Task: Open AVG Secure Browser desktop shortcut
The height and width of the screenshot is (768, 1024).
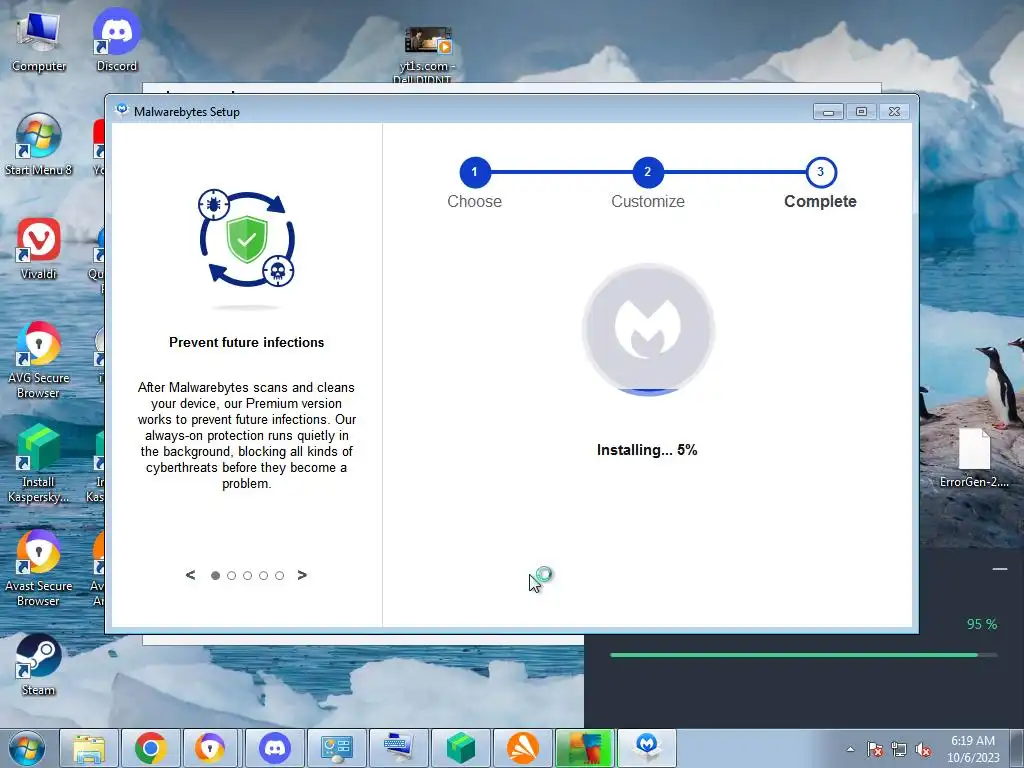Action: coord(39,360)
